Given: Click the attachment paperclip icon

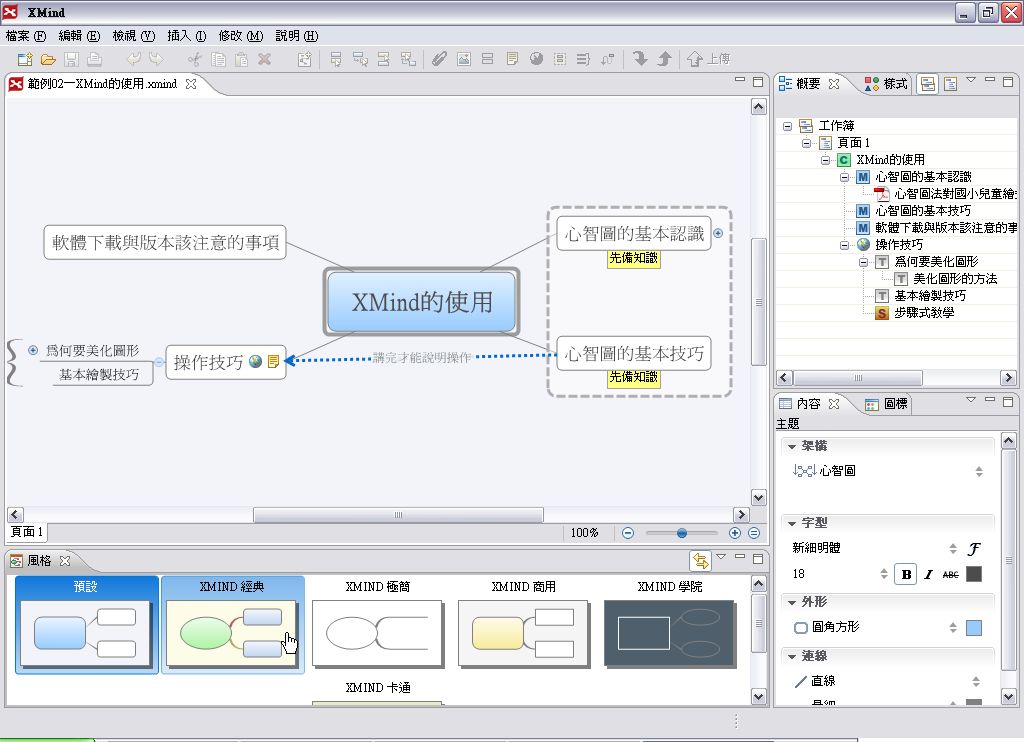Looking at the screenshot, I should (439, 59).
